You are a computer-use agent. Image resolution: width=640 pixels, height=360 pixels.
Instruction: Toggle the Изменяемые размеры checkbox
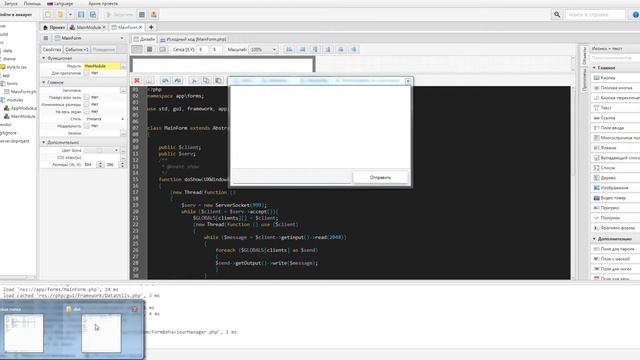(86, 104)
